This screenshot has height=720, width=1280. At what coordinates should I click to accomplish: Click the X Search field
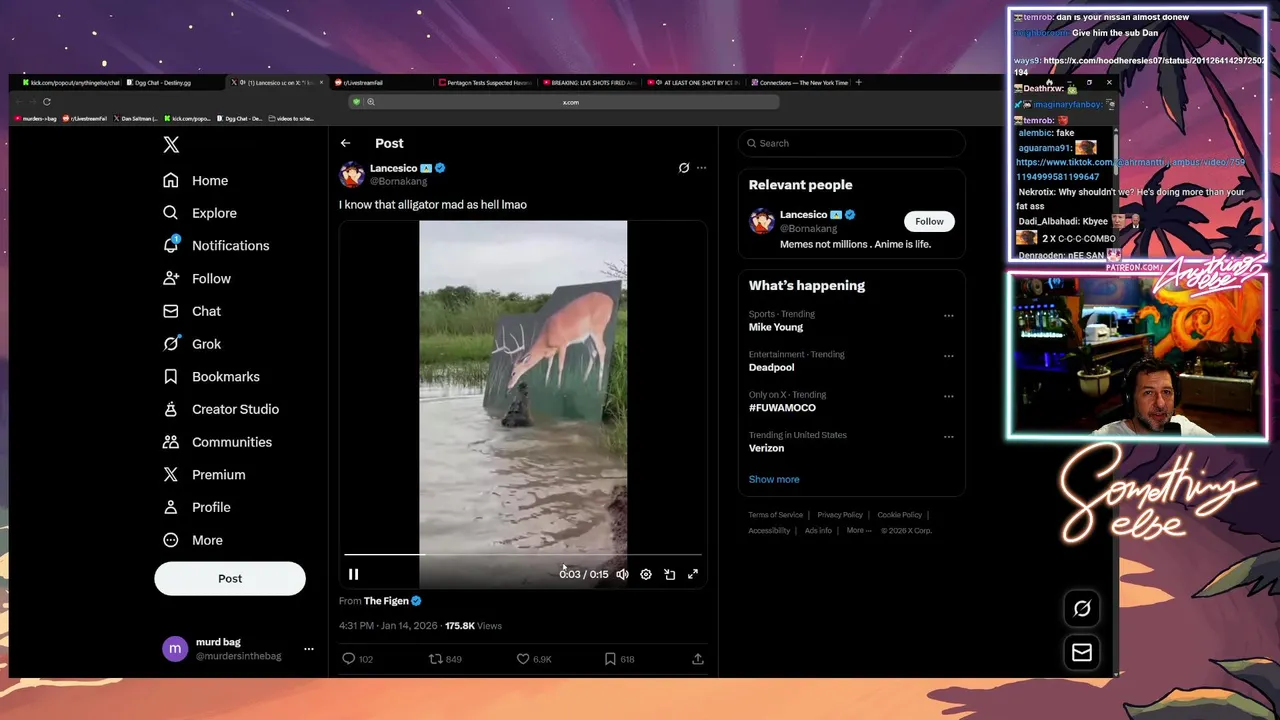pyautogui.click(x=852, y=143)
